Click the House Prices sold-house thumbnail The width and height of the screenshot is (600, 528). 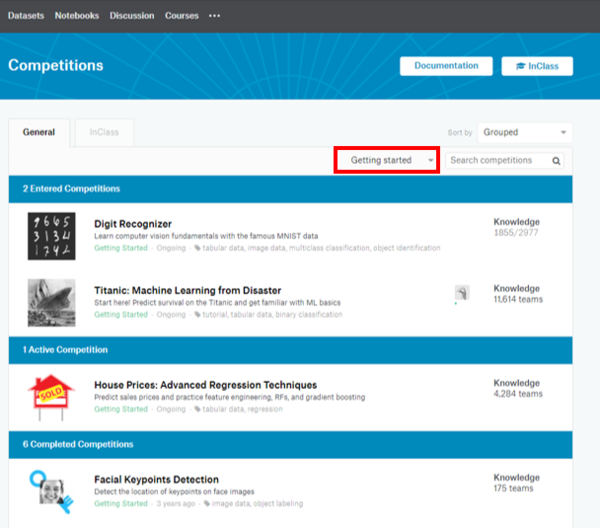coord(52,397)
